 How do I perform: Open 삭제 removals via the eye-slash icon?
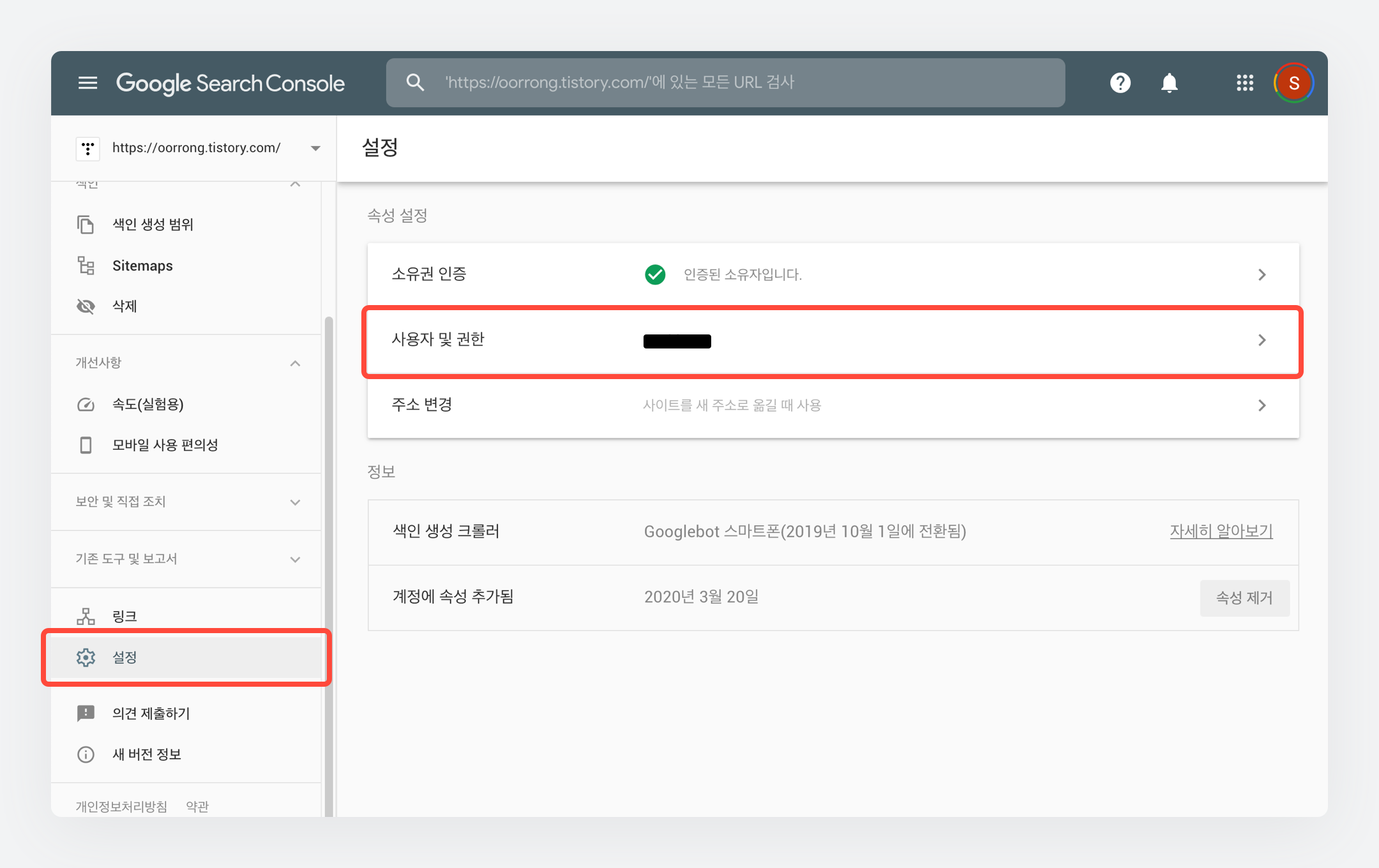coord(87,306)
